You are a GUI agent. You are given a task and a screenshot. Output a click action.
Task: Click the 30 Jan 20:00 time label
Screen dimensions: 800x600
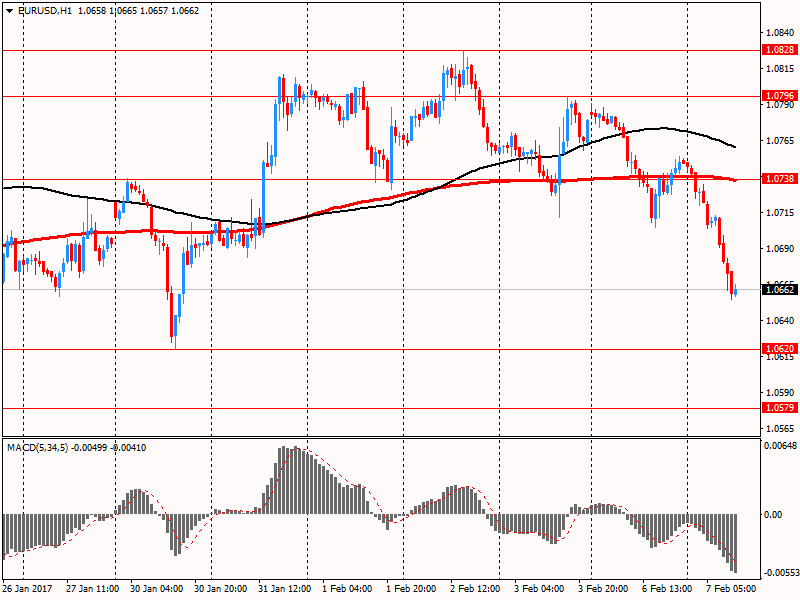(x=220, y=588)
